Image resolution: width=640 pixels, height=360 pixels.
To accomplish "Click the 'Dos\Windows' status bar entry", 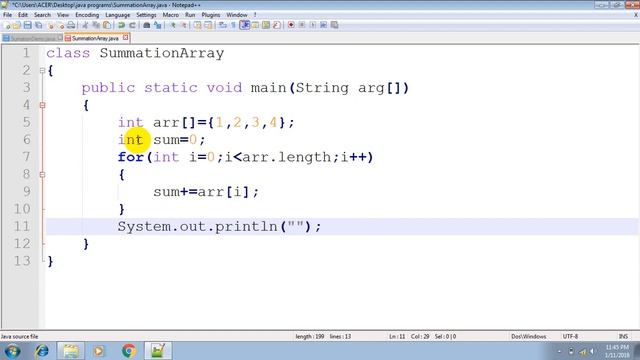I will (529, 337).
